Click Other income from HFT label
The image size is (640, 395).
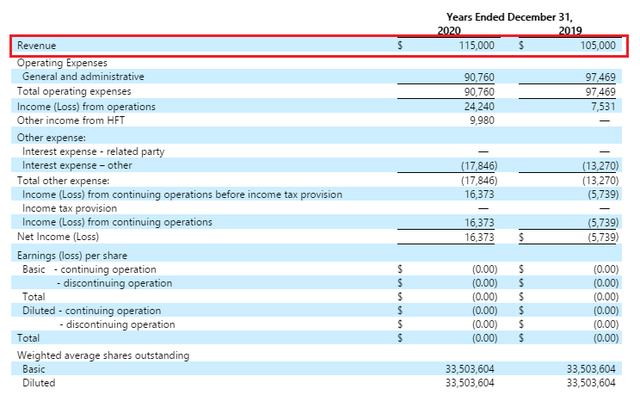(x=71, y=120)
